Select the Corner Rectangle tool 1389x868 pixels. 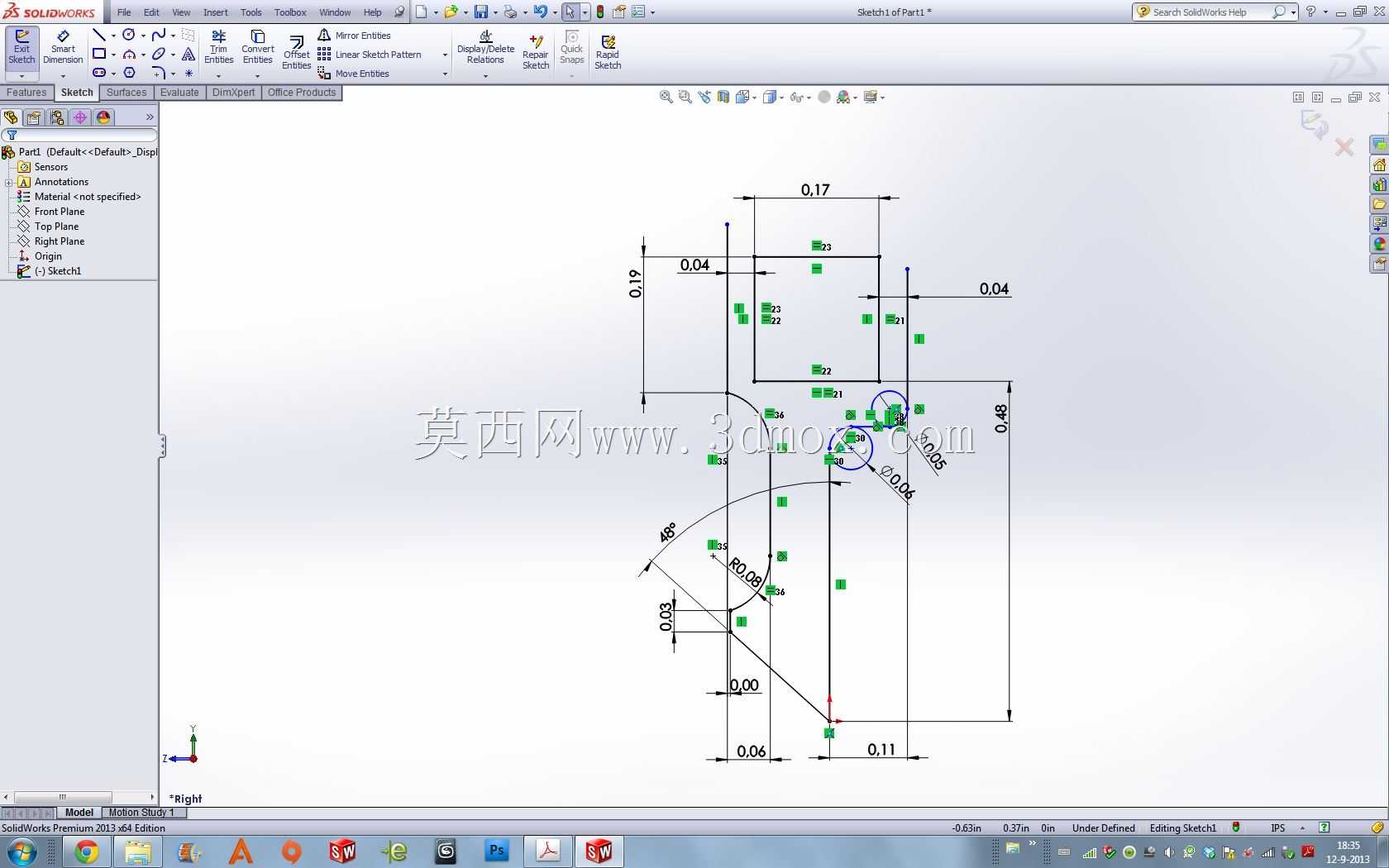pos(99,54)
